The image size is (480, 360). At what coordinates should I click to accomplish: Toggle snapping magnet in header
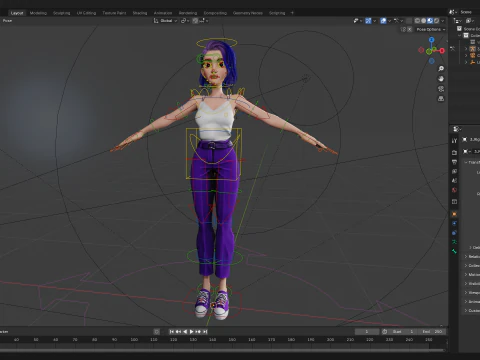click(195, 21)
